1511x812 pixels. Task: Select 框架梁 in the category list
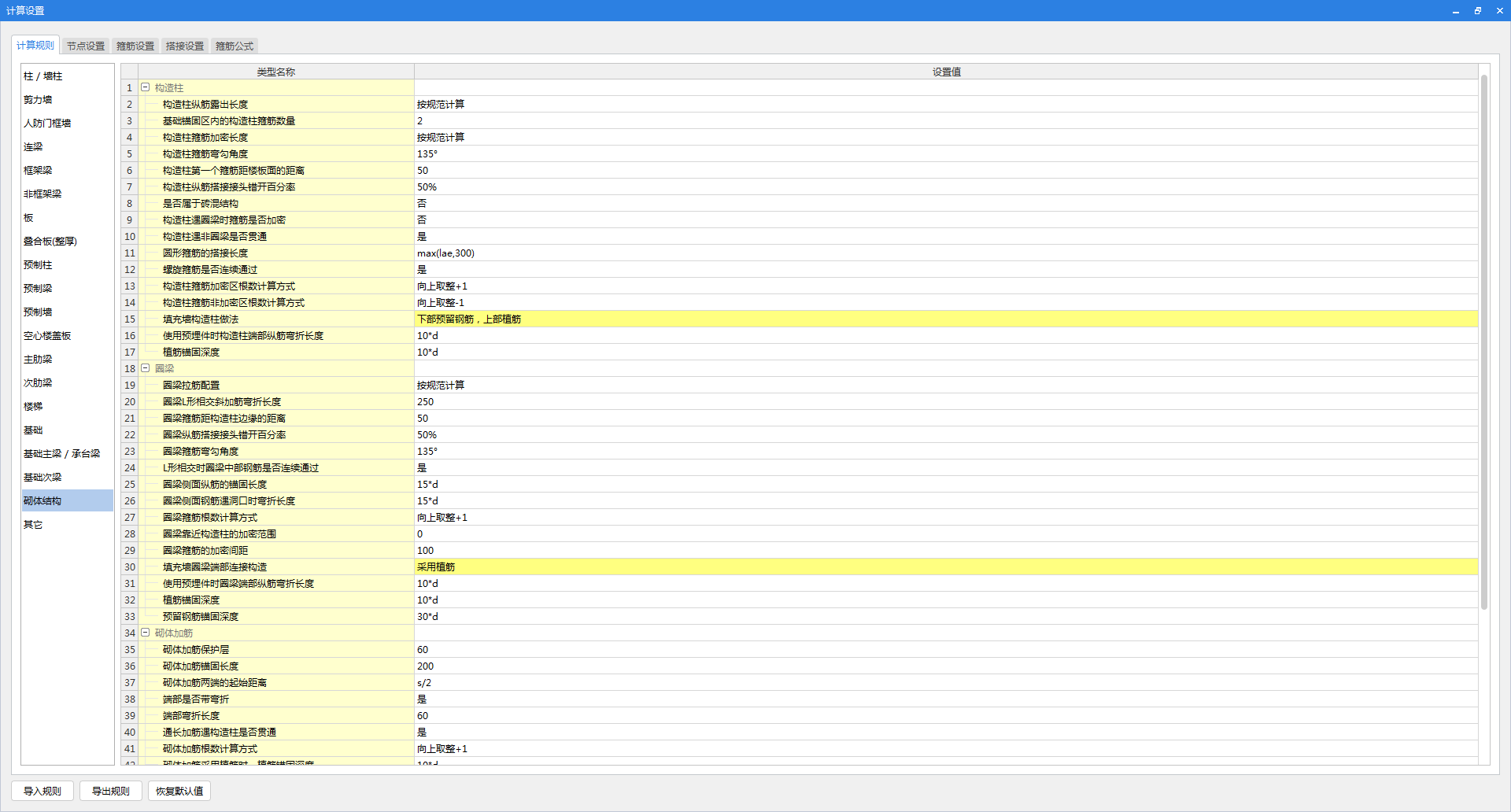click(x=68, y=171)
